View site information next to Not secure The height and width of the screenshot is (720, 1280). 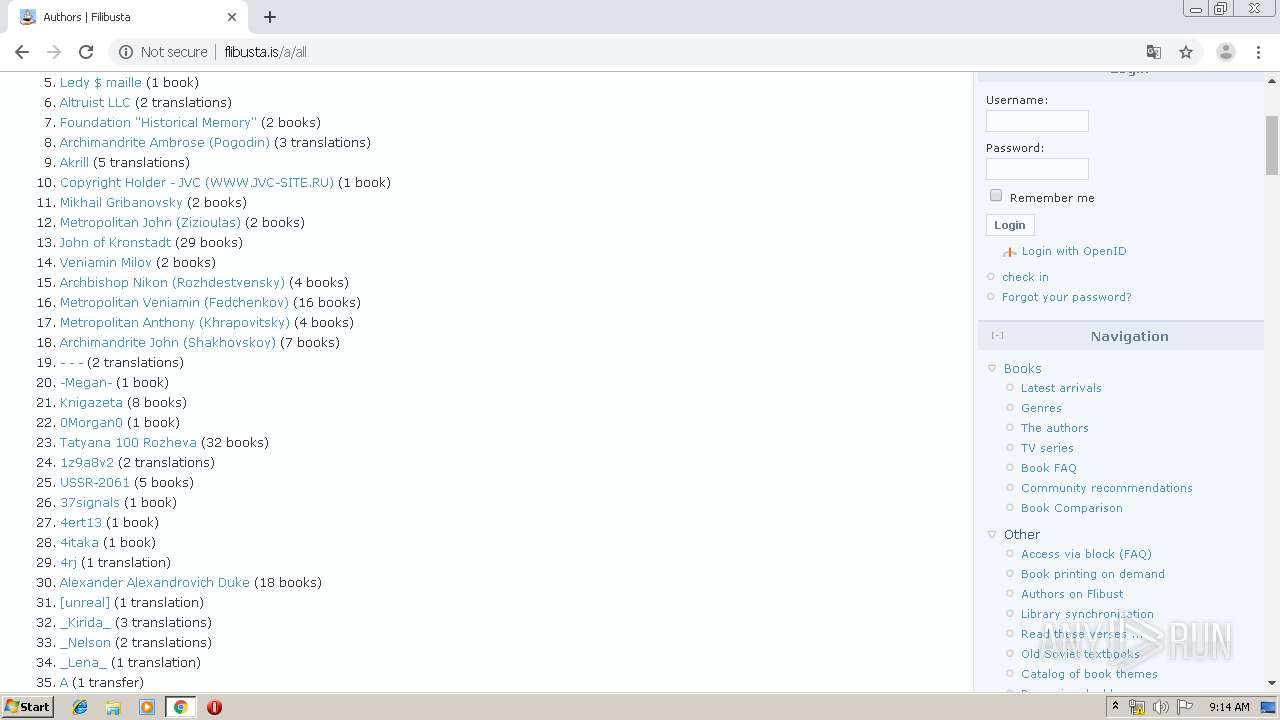point(126,52)
